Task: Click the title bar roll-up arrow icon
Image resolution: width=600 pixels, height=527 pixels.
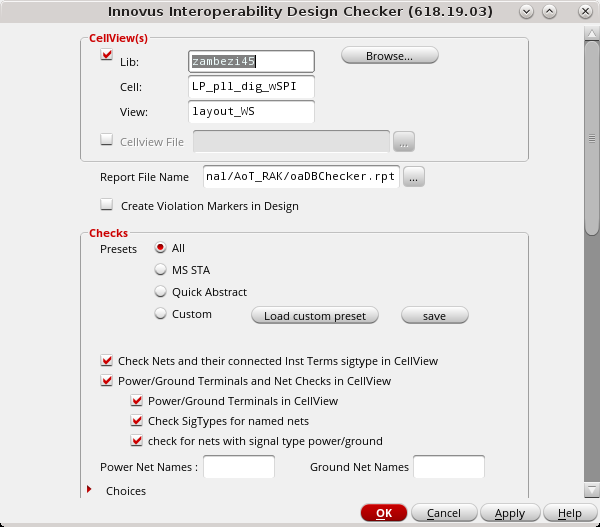Action: pos(549,11)
